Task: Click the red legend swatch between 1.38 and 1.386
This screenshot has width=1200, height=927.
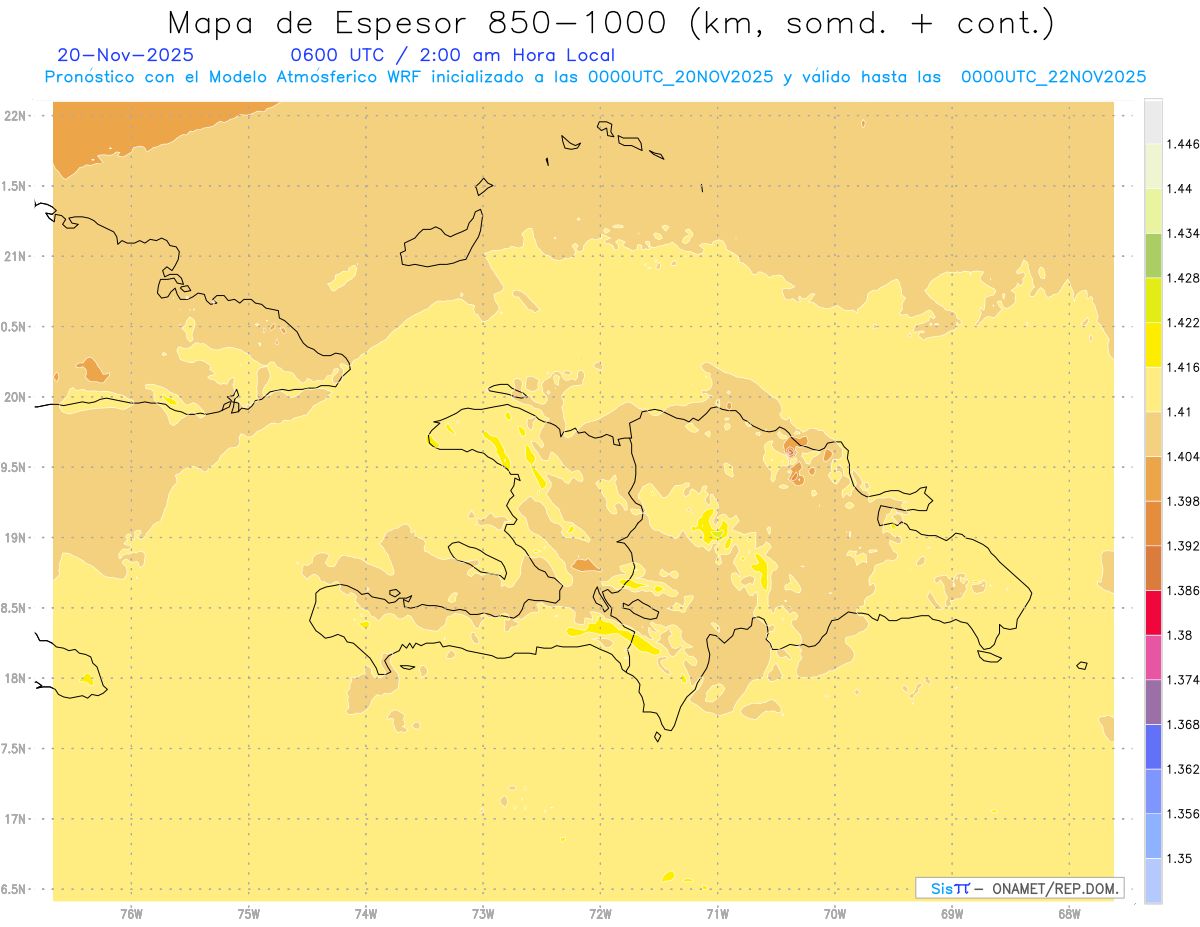Action: [x=1153, y=612]
